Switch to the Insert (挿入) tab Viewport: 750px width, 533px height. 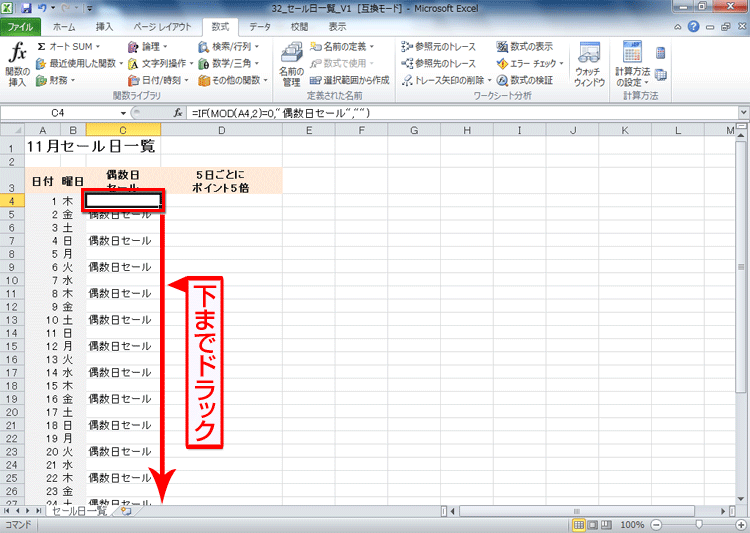pyautogui.click(x=104, y=27)
